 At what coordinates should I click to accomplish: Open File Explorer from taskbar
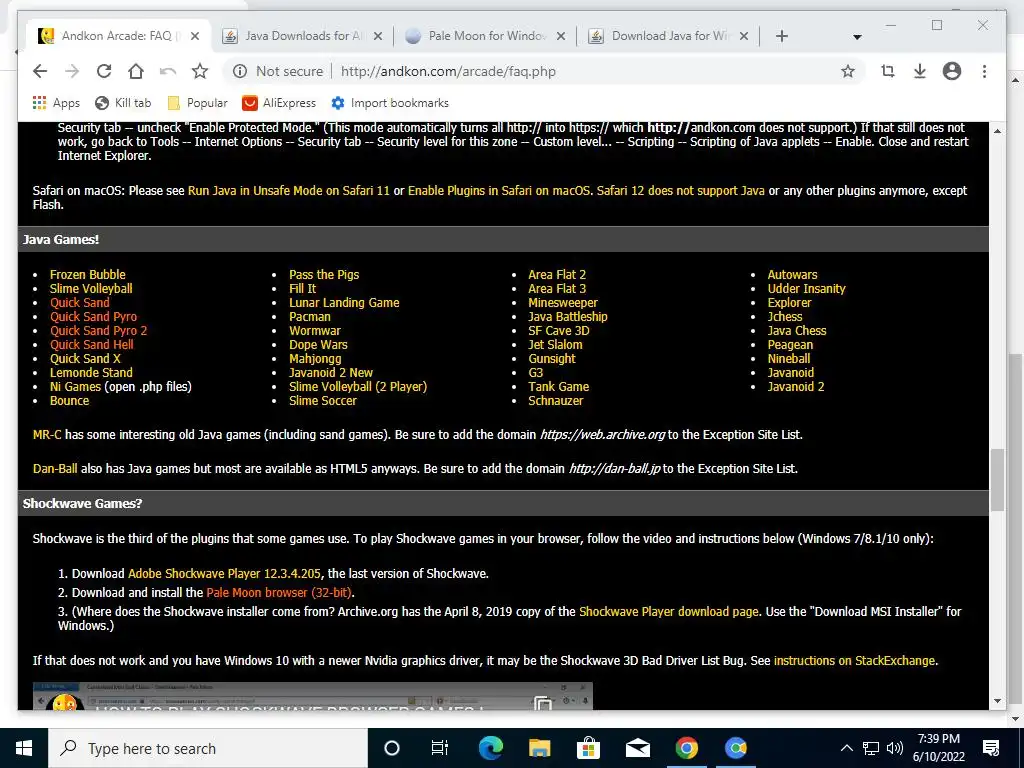pyautogui.click(x=539, y=748)
